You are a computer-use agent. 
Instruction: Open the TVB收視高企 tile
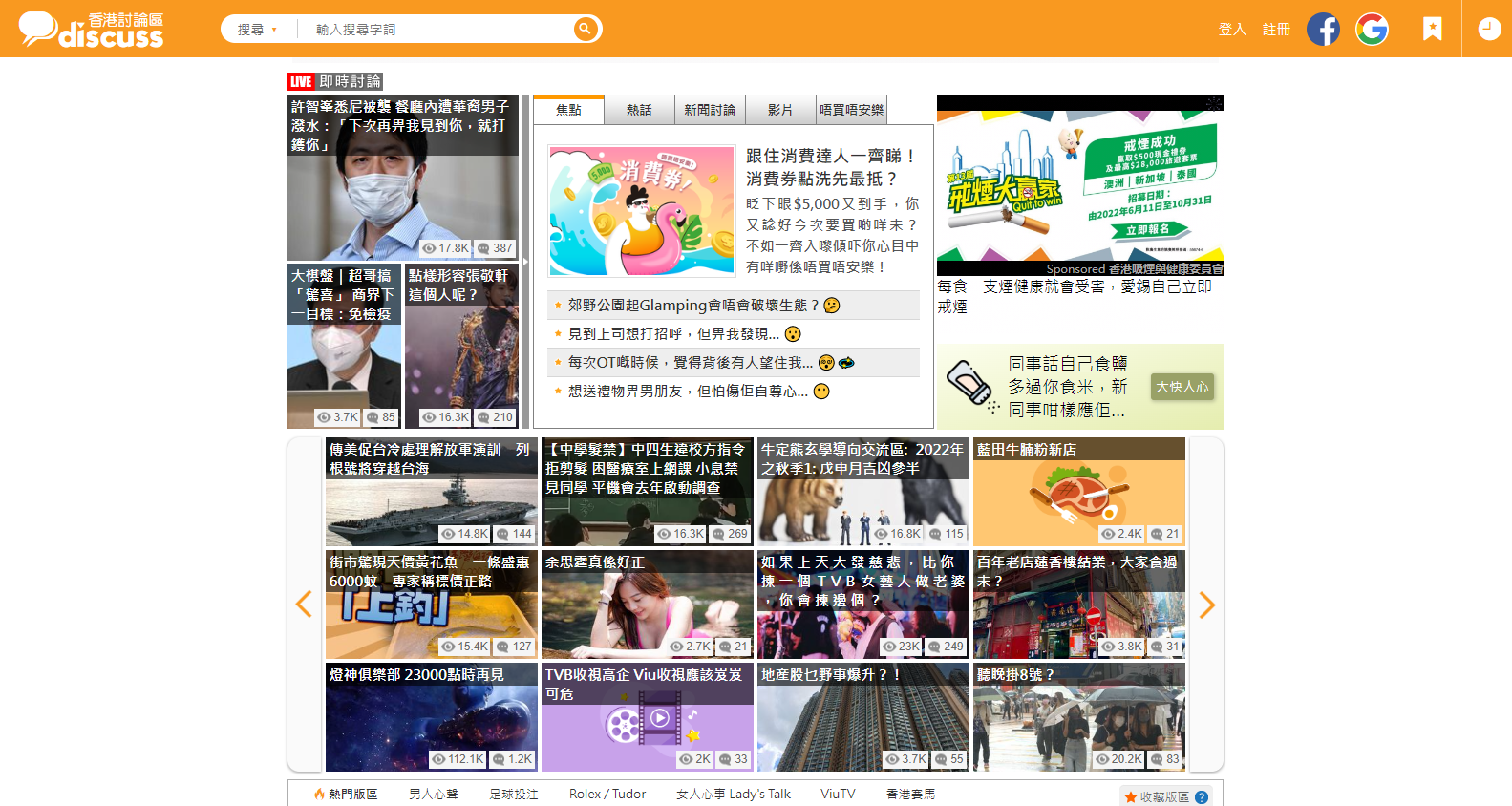(648, 717)
